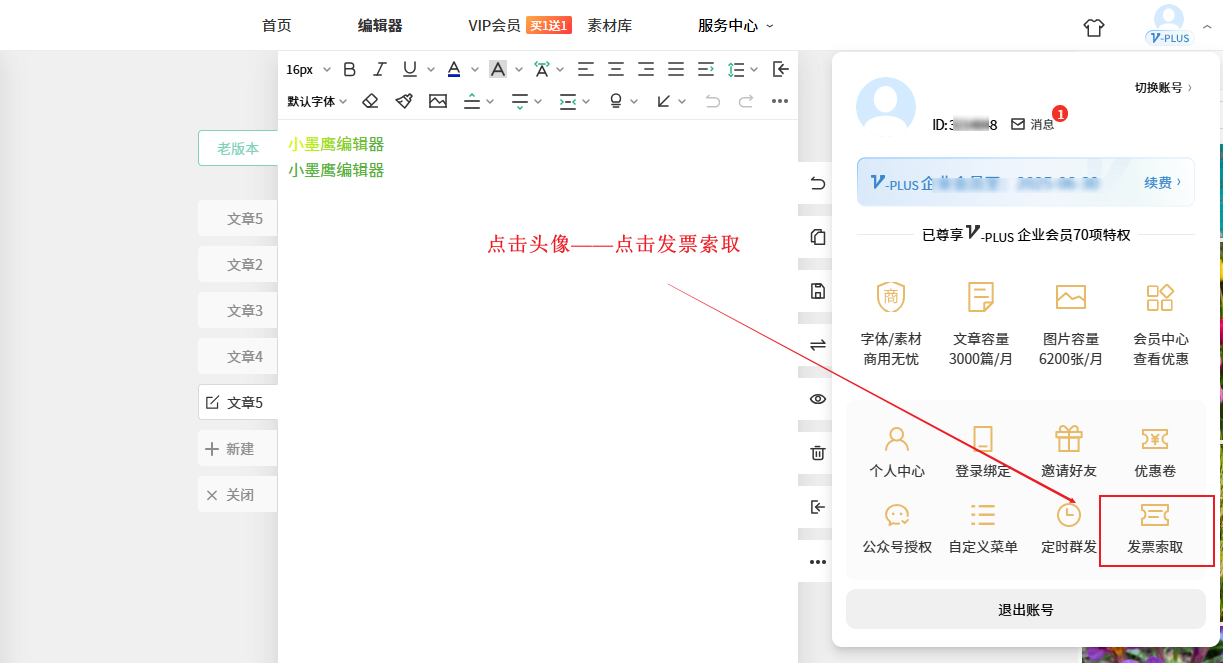Image resolution: width=1223 pixels, height=663 pixels.
Task: Click 续费 to renew membership
Action: click(1163, 182)
